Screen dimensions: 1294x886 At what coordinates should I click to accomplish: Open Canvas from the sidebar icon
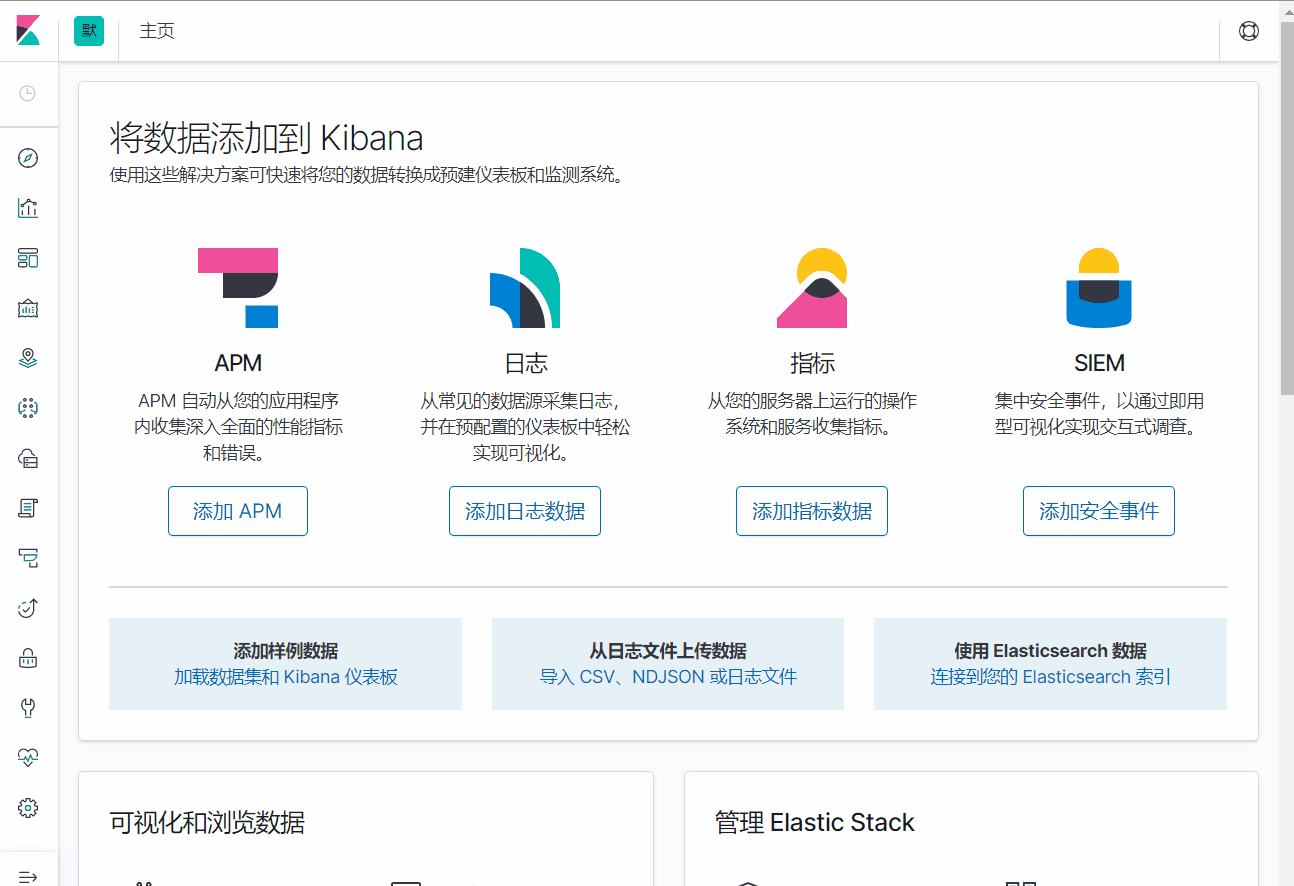[x=28, y=308]
